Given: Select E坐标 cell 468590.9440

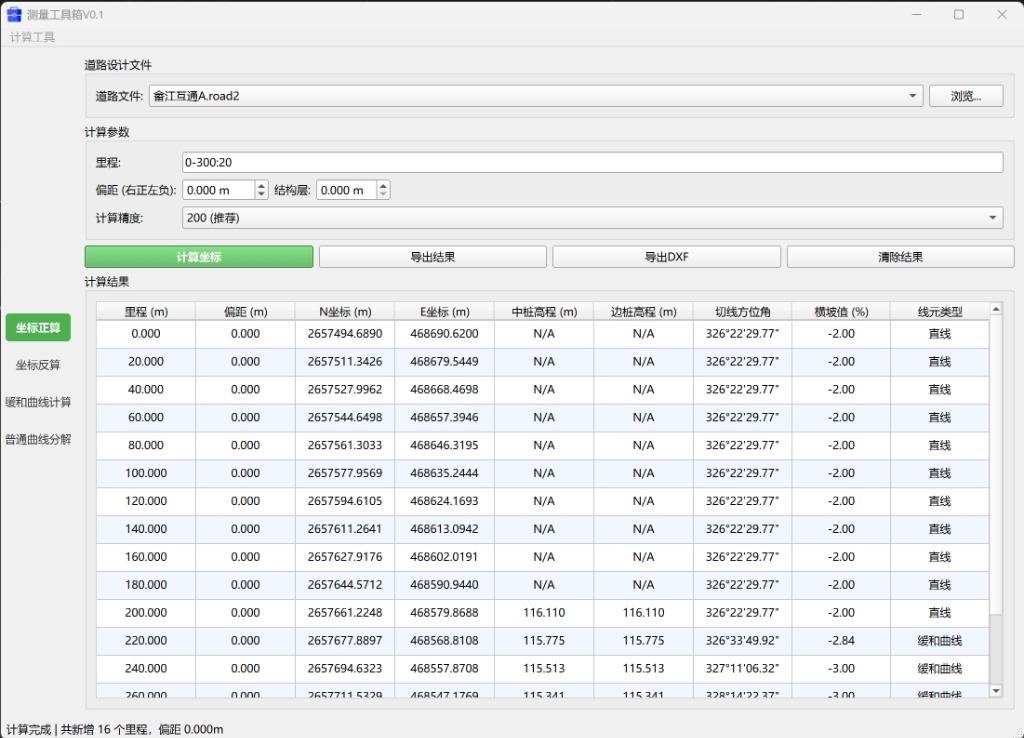Looking at the screenshot, I should pos(444,585).
